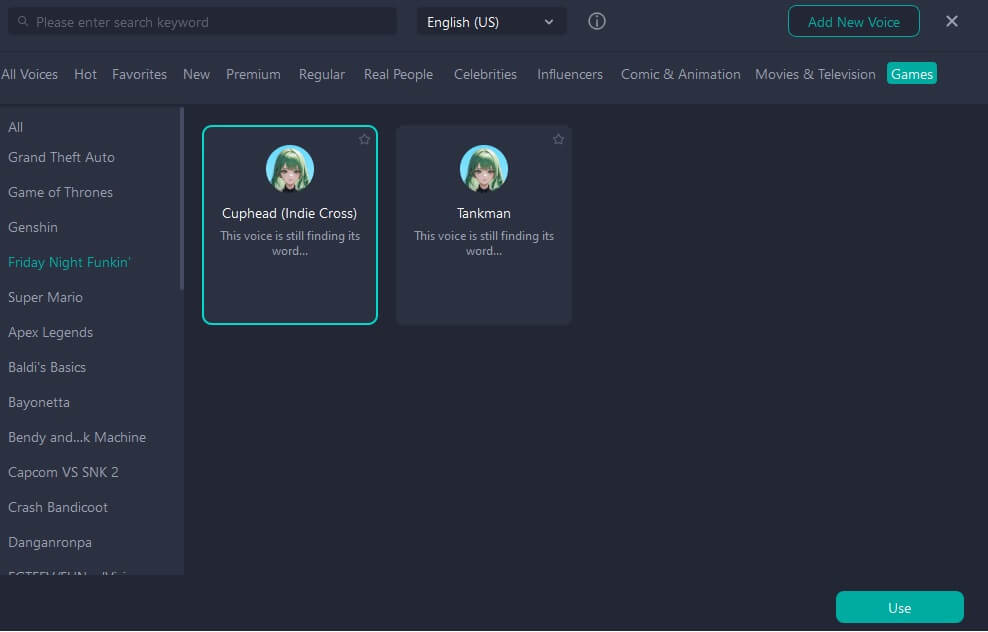
Task: Click the category list vertical scrollbar
Action: [x=182, y=200]
